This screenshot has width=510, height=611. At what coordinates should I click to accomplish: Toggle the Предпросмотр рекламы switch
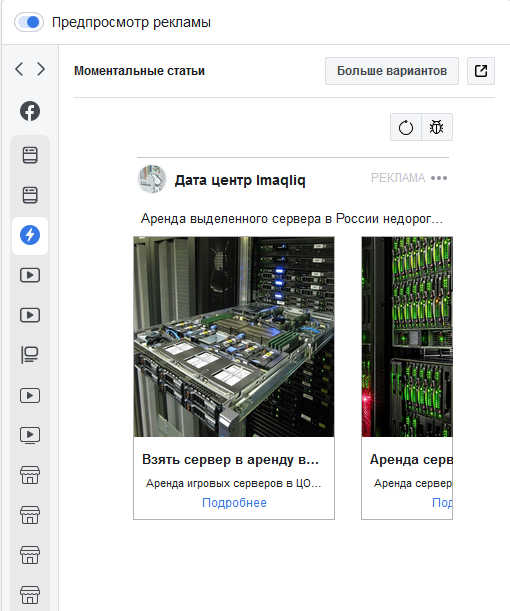point(29,22)
